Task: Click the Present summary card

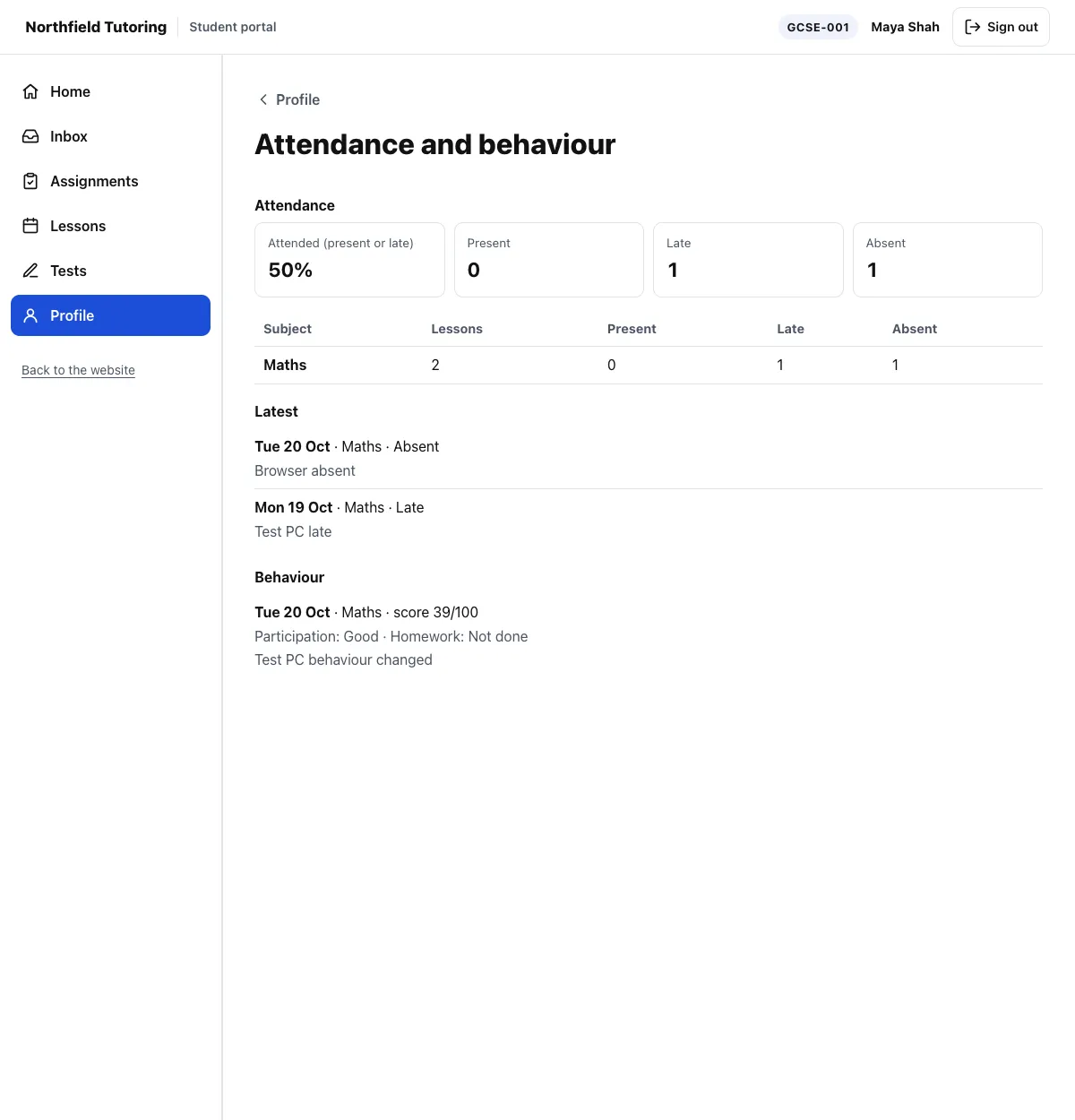Action: [x=549, y=260]
